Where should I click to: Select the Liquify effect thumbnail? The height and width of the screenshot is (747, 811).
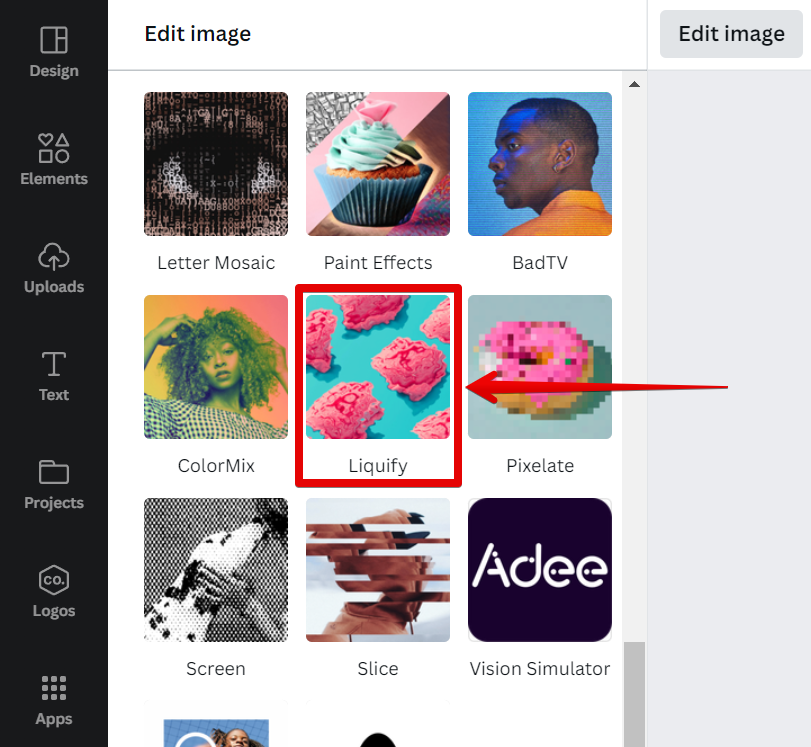pos(378,367)
